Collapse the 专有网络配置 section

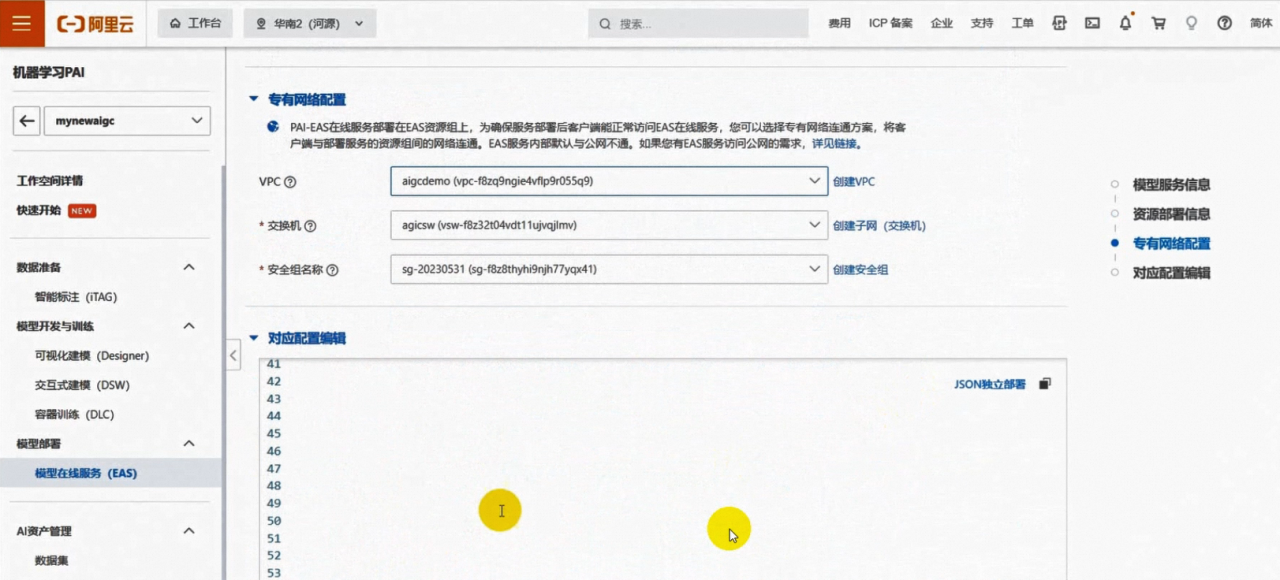tap(254, 99)
